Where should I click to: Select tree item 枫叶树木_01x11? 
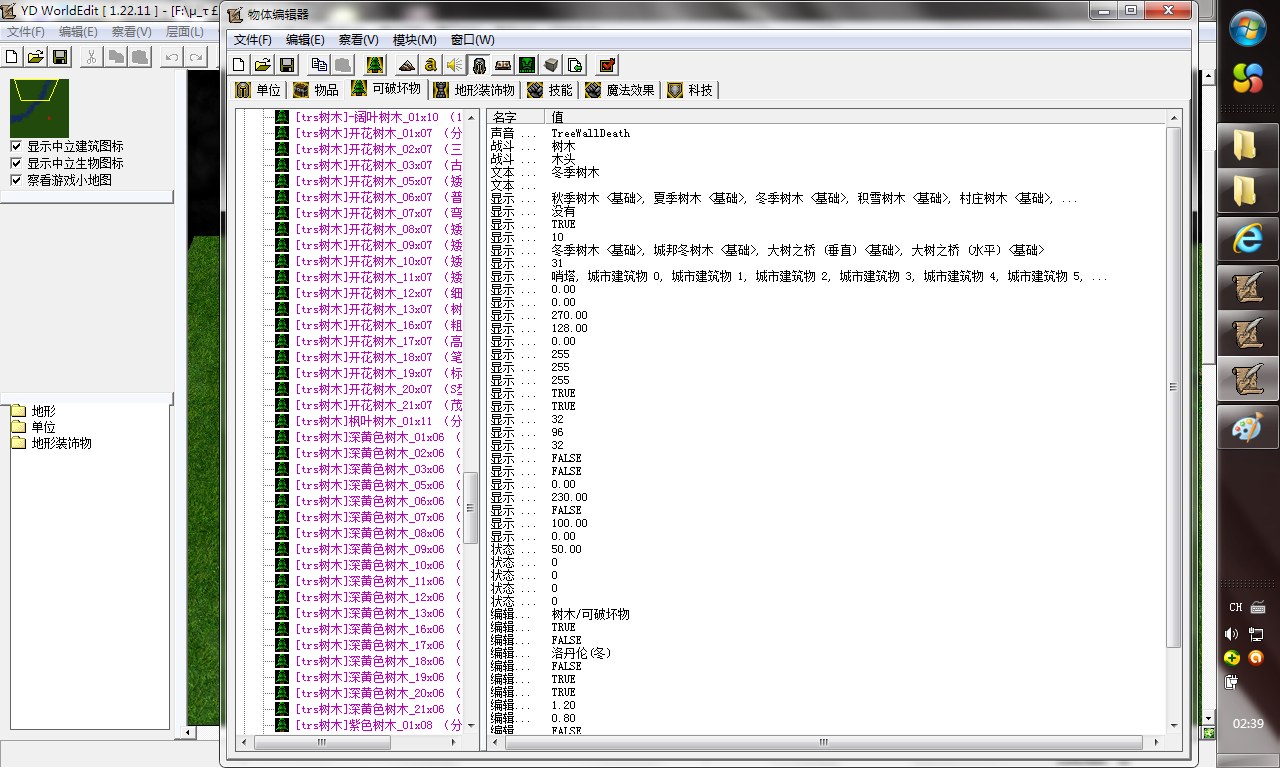pyautogui.click(x=378, y=421)
